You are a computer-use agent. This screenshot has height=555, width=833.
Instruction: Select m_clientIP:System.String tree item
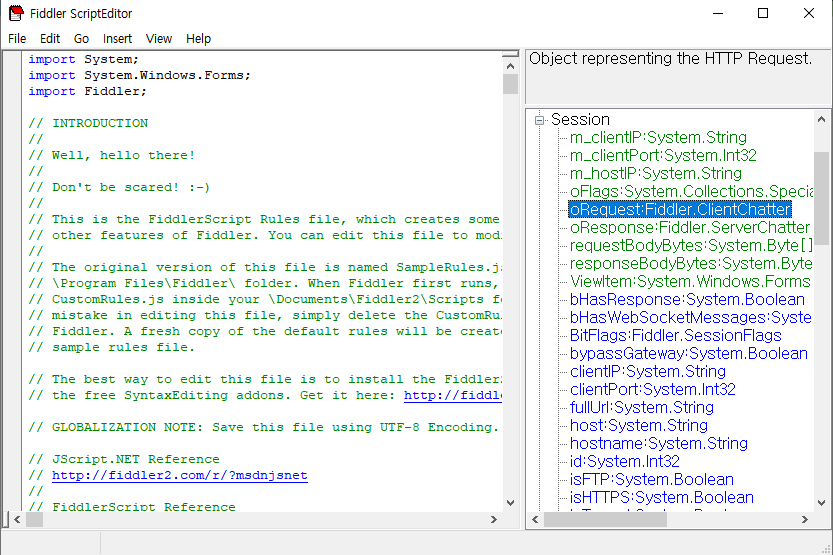[x=658, y=138]
